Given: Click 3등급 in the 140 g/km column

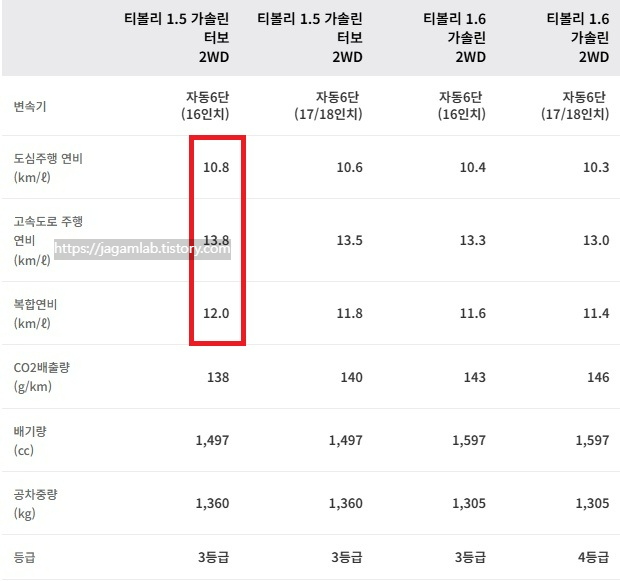Looking at the screenshot, I should click(x=347, y=558).
